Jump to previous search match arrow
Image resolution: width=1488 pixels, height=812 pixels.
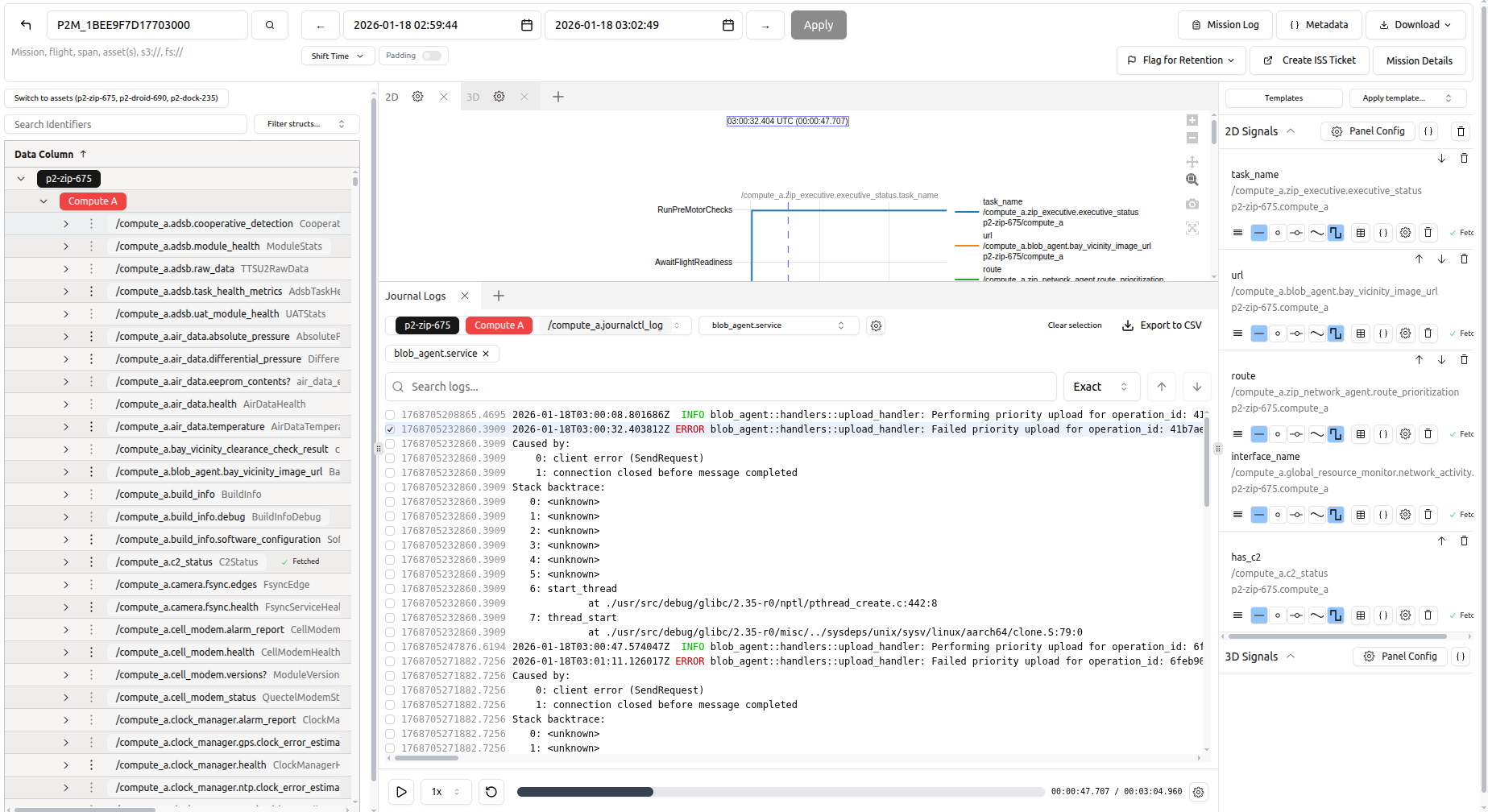(1162, 387)
